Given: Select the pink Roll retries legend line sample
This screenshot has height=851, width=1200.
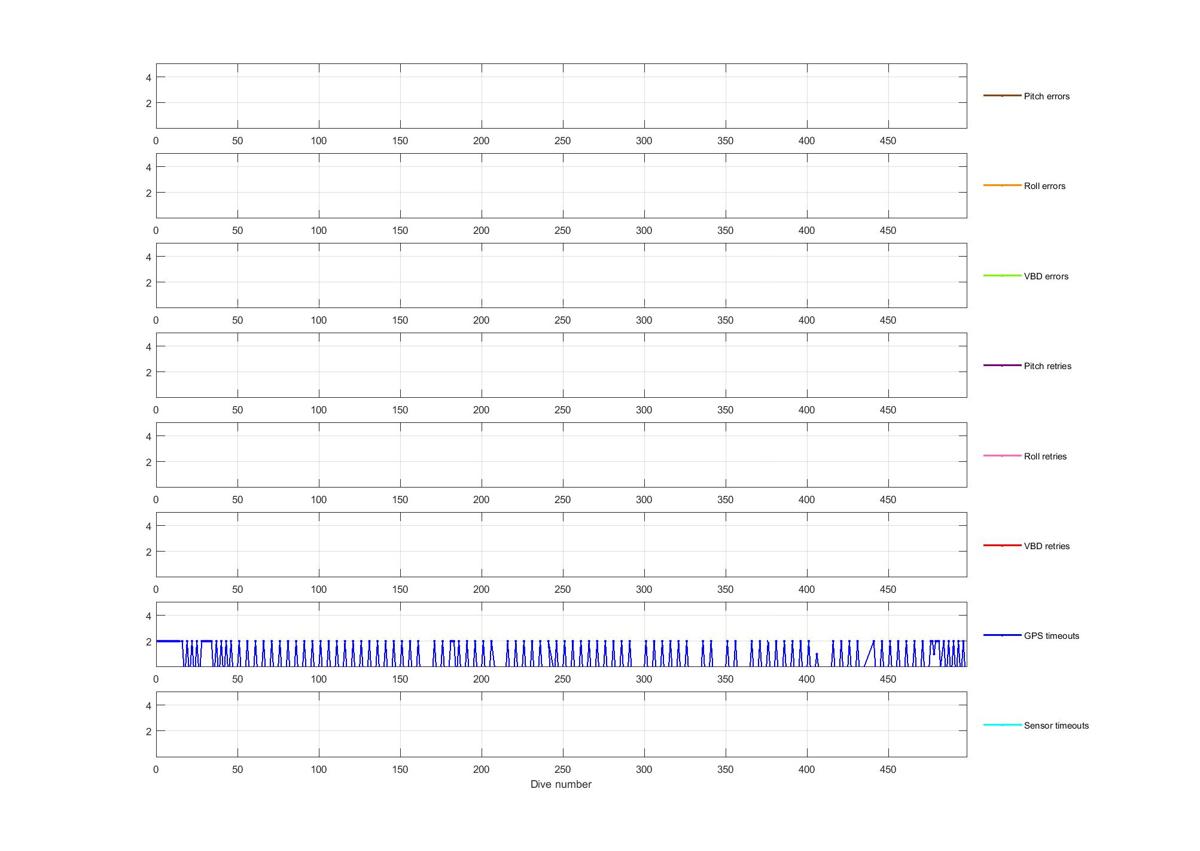Looking at the screenshot, I should (1002, 456).
